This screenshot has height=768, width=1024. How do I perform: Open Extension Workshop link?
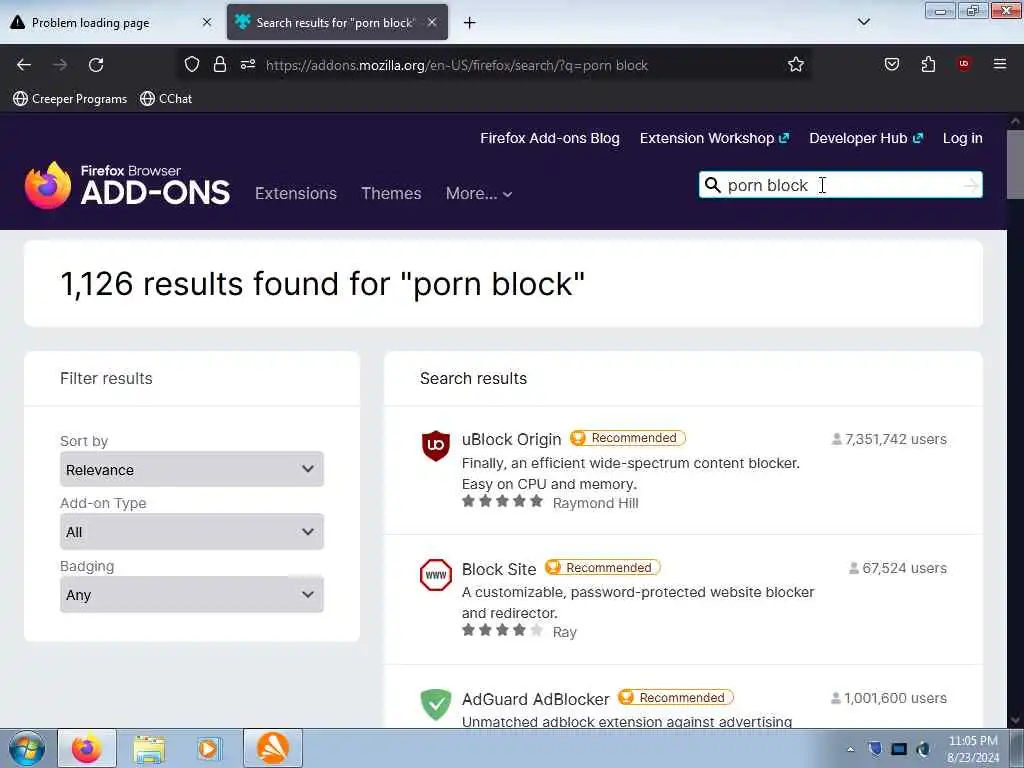click(714, 138)
